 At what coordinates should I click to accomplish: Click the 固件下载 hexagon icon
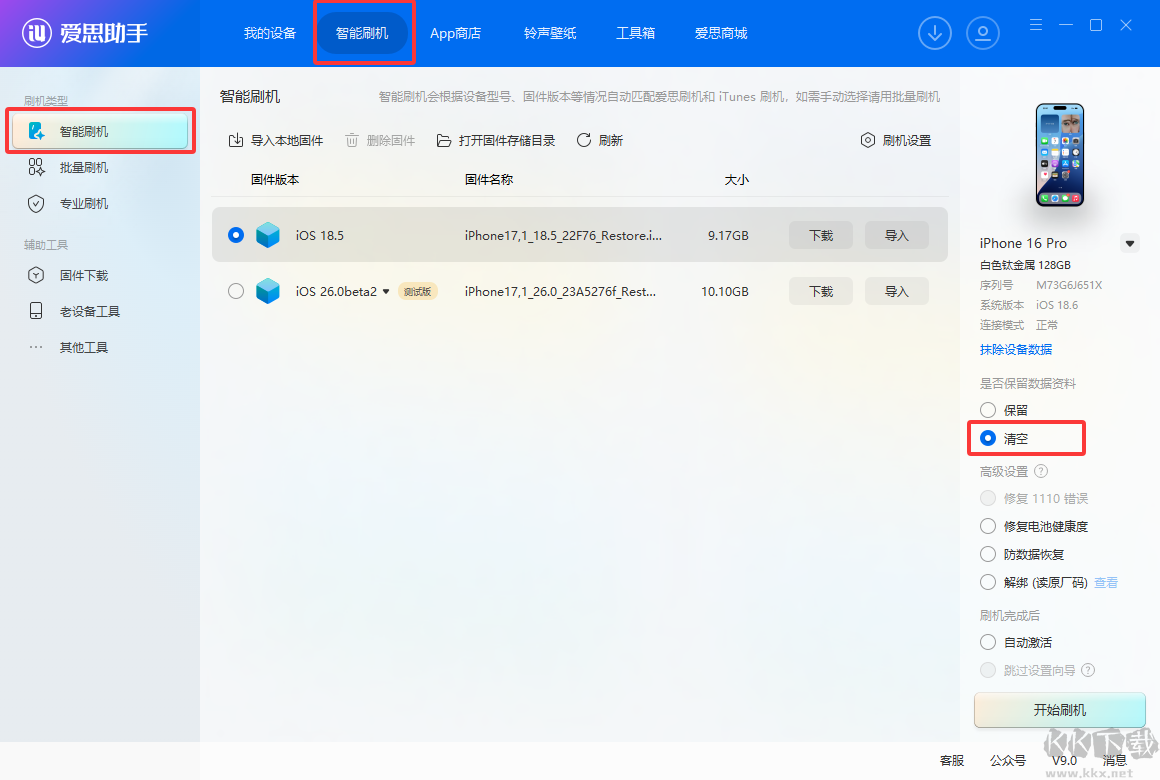(36, 275)
